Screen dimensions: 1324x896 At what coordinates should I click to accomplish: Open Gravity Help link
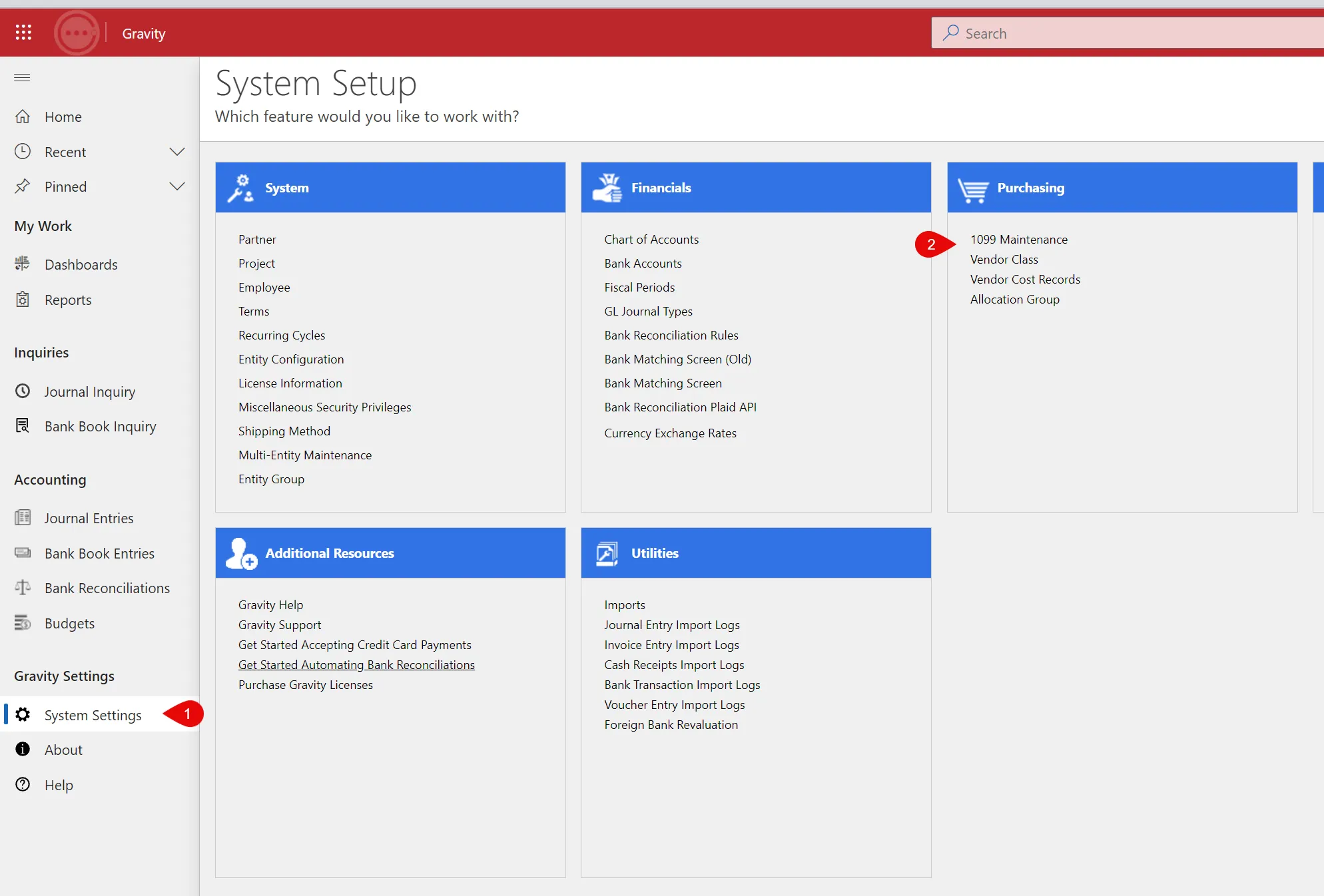click(270, 604)
